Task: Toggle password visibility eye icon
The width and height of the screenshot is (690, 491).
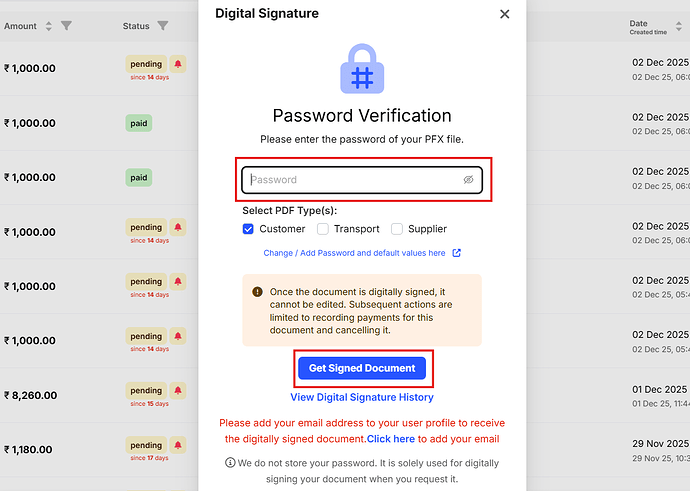Action: click(x=468, y=180)
